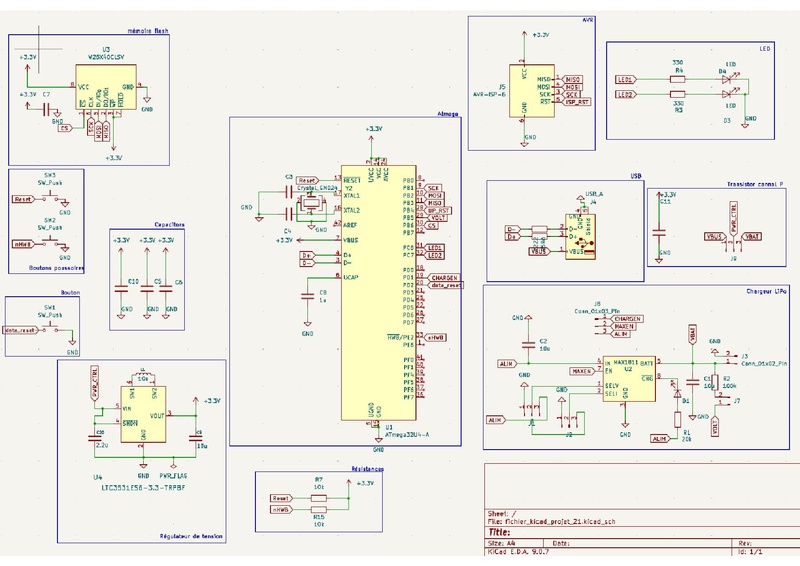This screenshot has height=566, width=800.
Task: Click the 'mémoire flash' block title
Action: [x=148, y=31]
